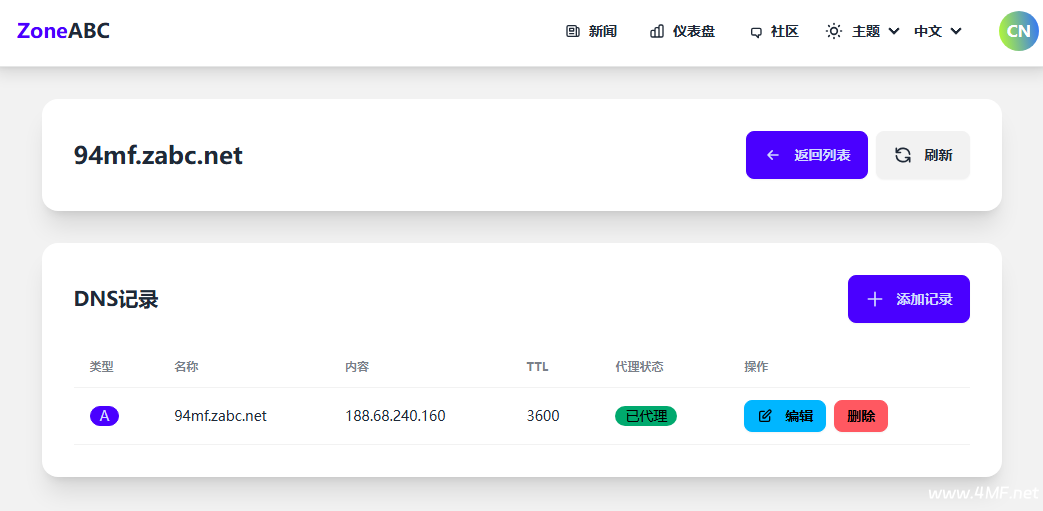The image size is (1043, 511).
Task: Open the CN user avatar menu
Action: click(1018, 31)
